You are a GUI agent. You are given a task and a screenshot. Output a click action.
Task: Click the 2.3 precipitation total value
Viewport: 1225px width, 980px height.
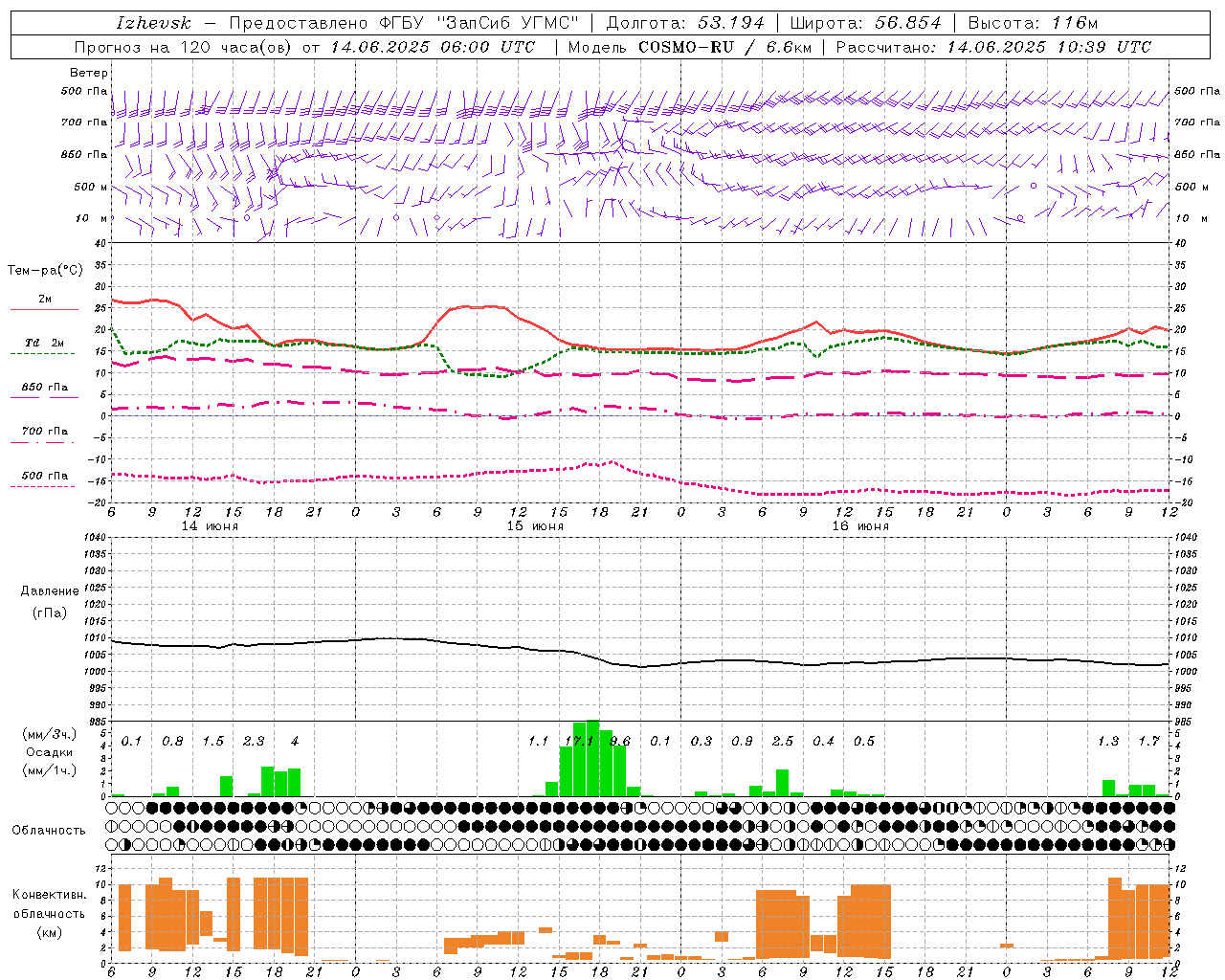coord(254,741)
